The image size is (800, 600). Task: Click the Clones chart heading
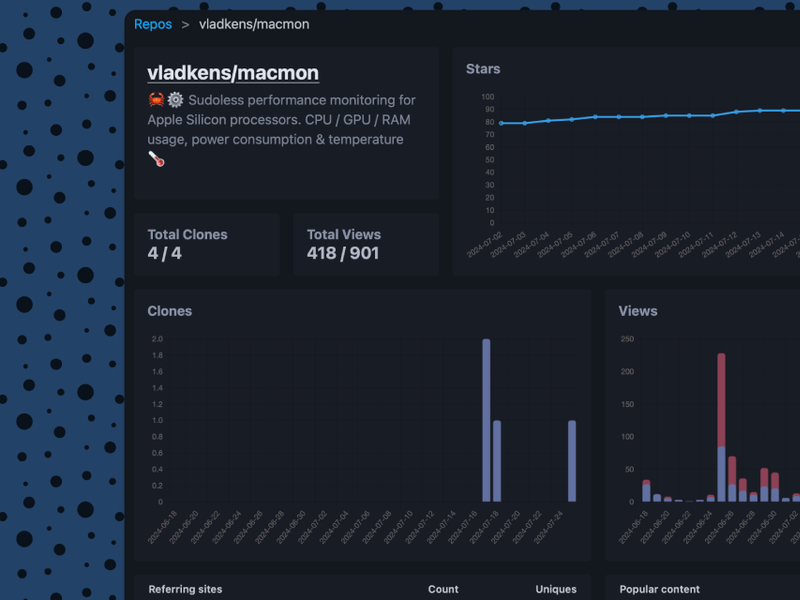(x=170, y=311)
